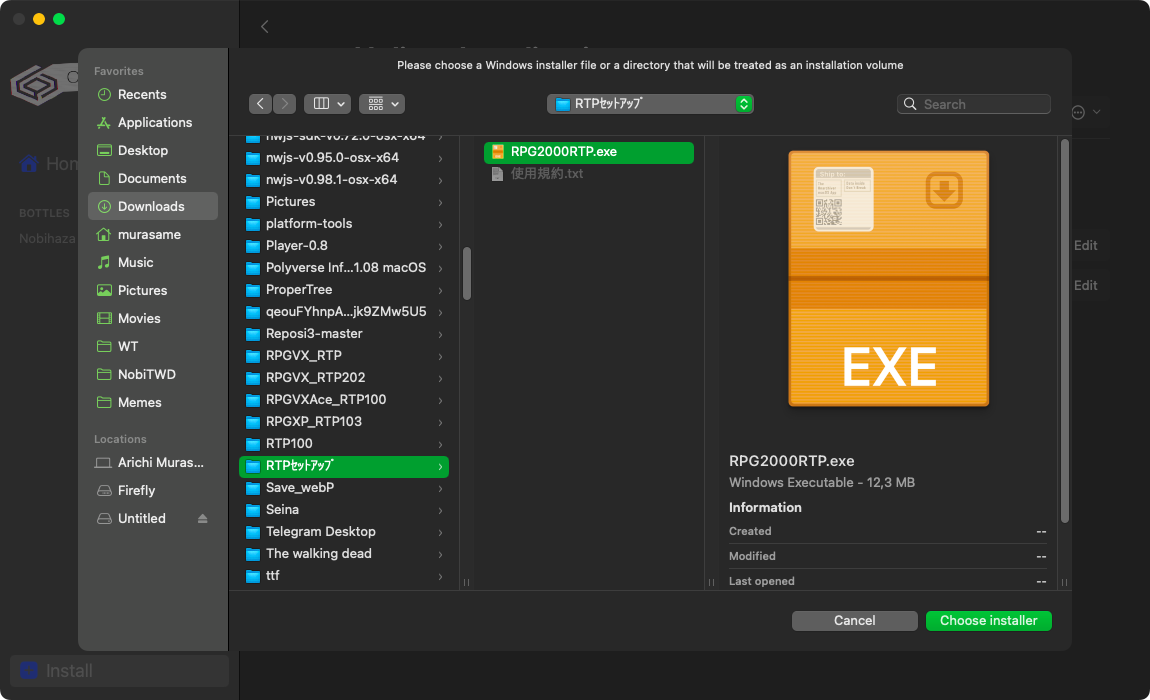Go to Desktop in the sidebar
This screenshot has width=1150, height=700.
143,150
